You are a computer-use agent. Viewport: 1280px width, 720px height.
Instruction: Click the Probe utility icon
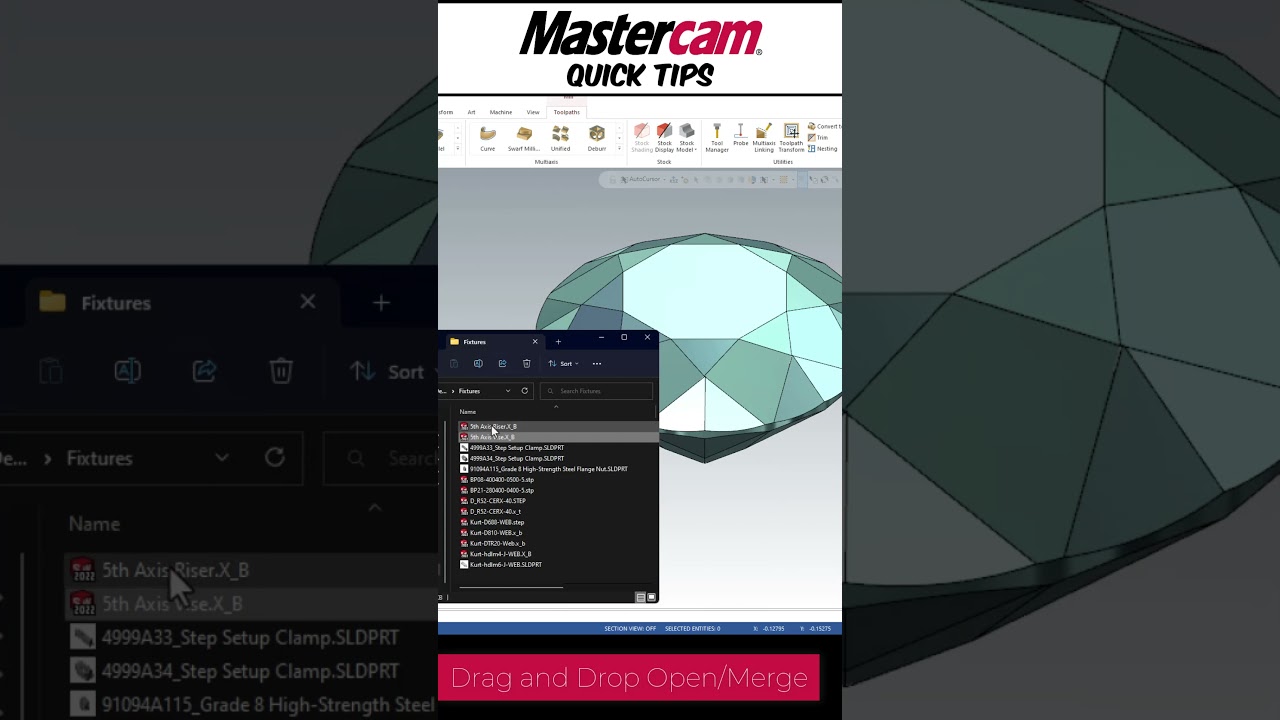[x=740, y=136]
